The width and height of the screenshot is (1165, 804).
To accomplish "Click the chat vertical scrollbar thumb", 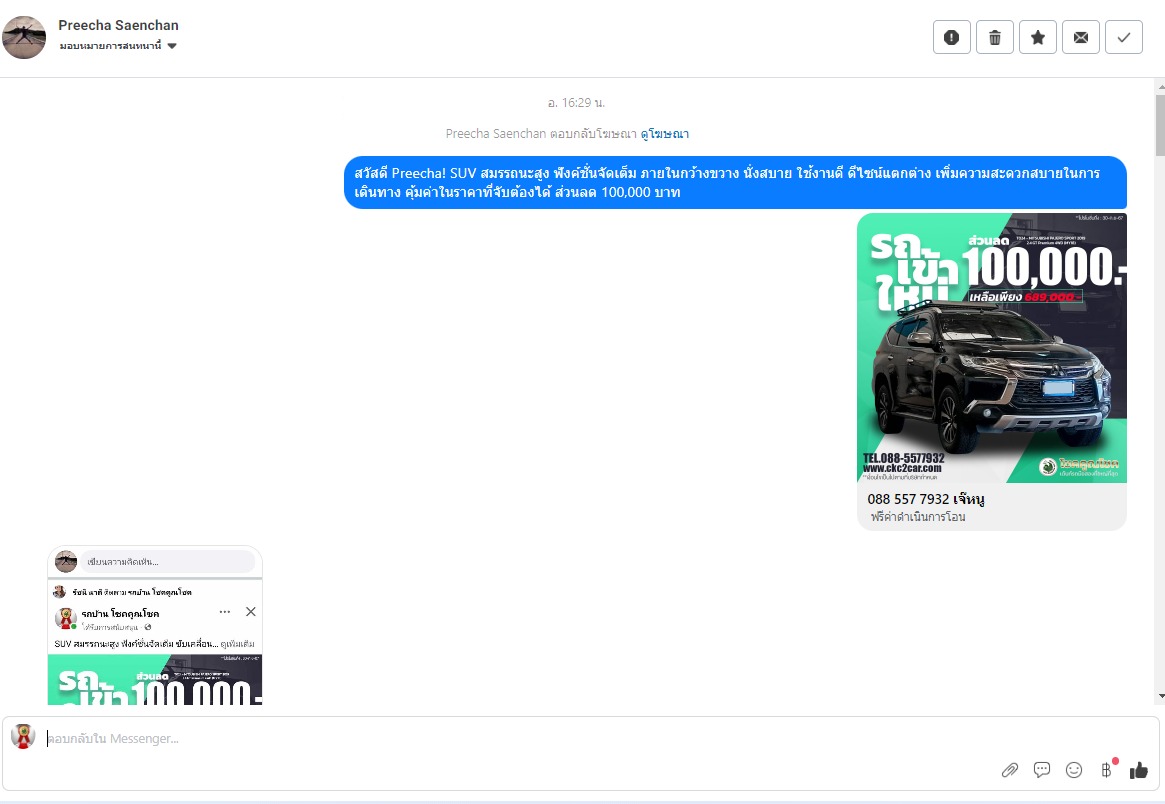I will pos(1160,125).
